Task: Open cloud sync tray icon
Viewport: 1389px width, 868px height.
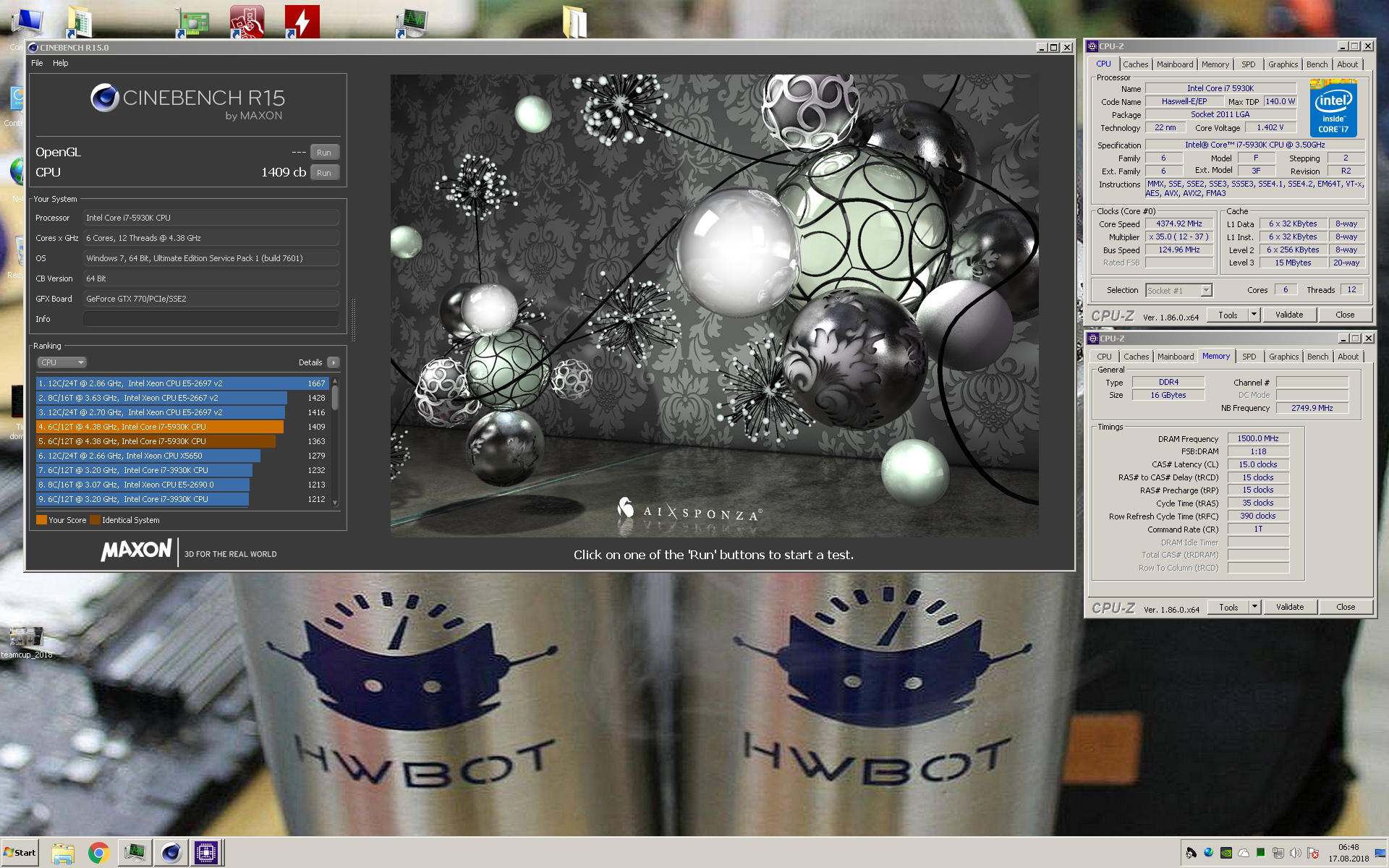Action: coord(1243,853)
